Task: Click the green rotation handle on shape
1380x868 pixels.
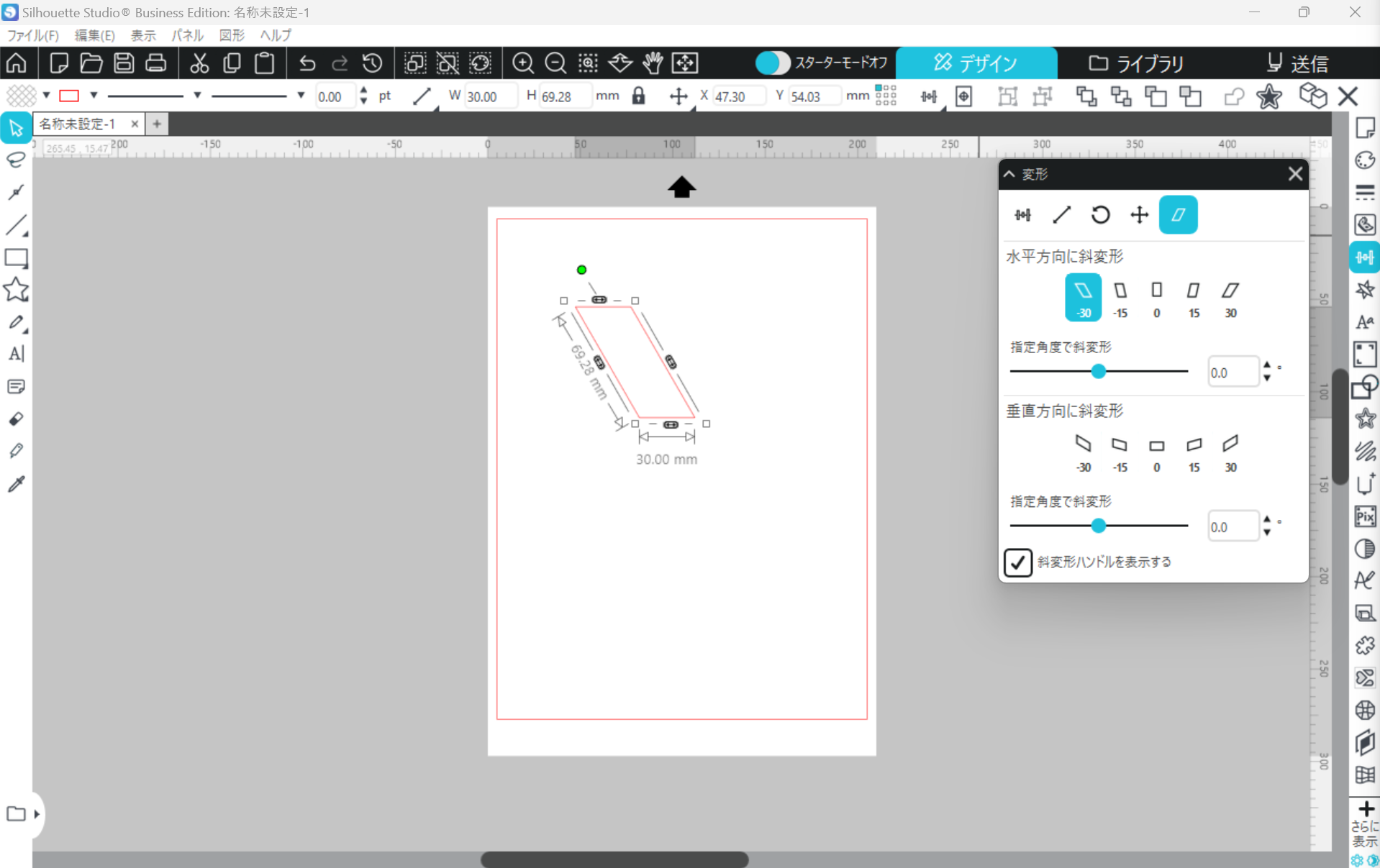Action: coord(581,270)
